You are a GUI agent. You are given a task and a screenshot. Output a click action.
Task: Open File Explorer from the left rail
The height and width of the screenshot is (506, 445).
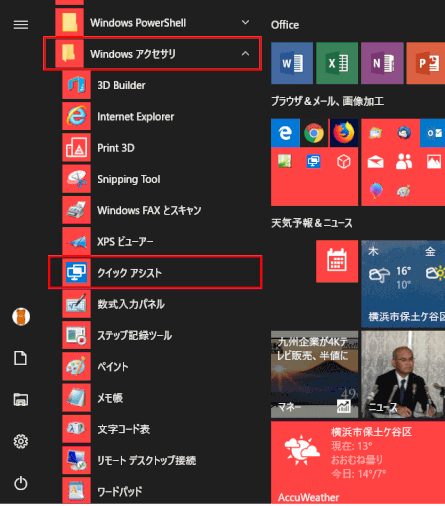[x=21, y=399]
